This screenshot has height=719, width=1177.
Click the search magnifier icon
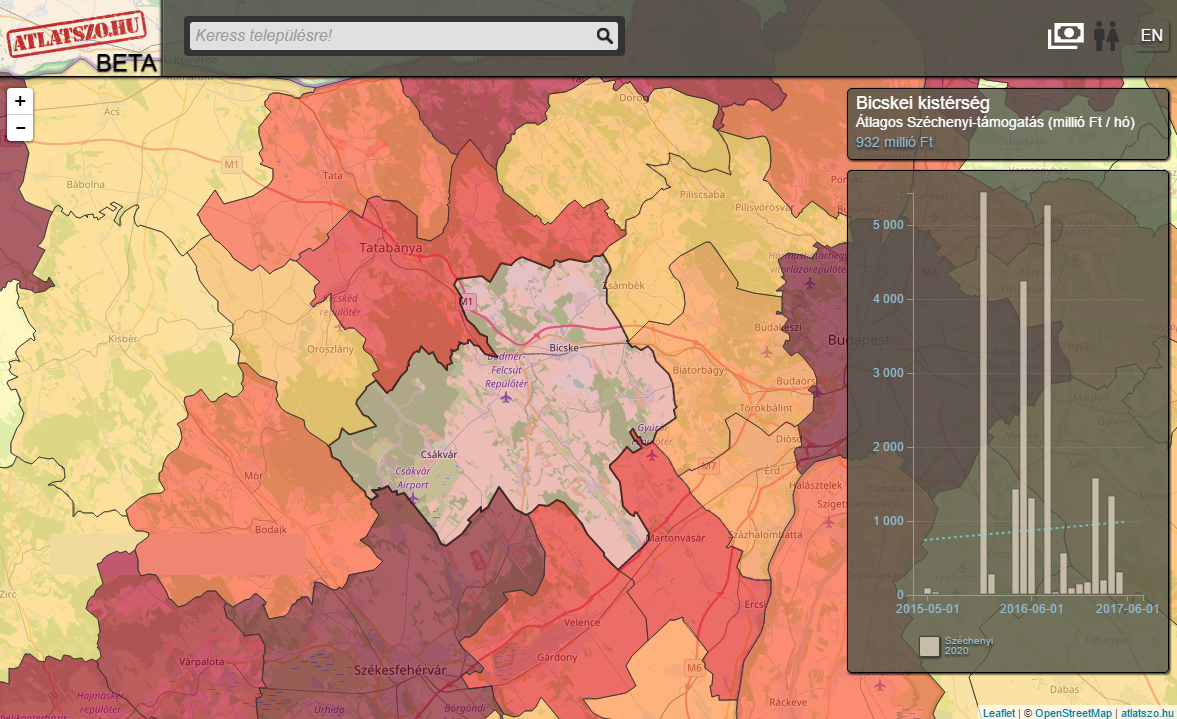[x=604, y=36]
